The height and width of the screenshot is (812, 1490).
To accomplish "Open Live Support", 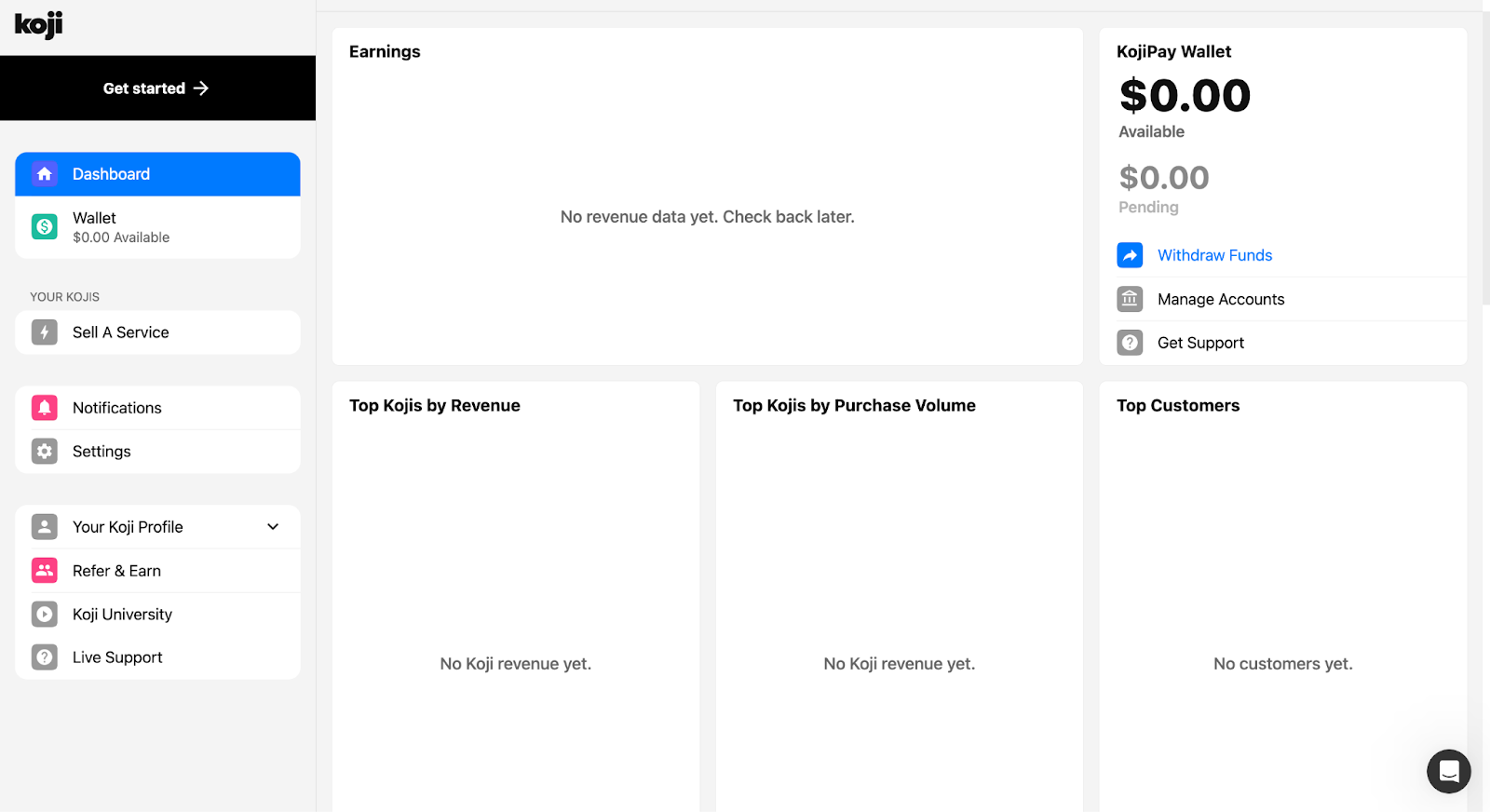I will (157, 657).
